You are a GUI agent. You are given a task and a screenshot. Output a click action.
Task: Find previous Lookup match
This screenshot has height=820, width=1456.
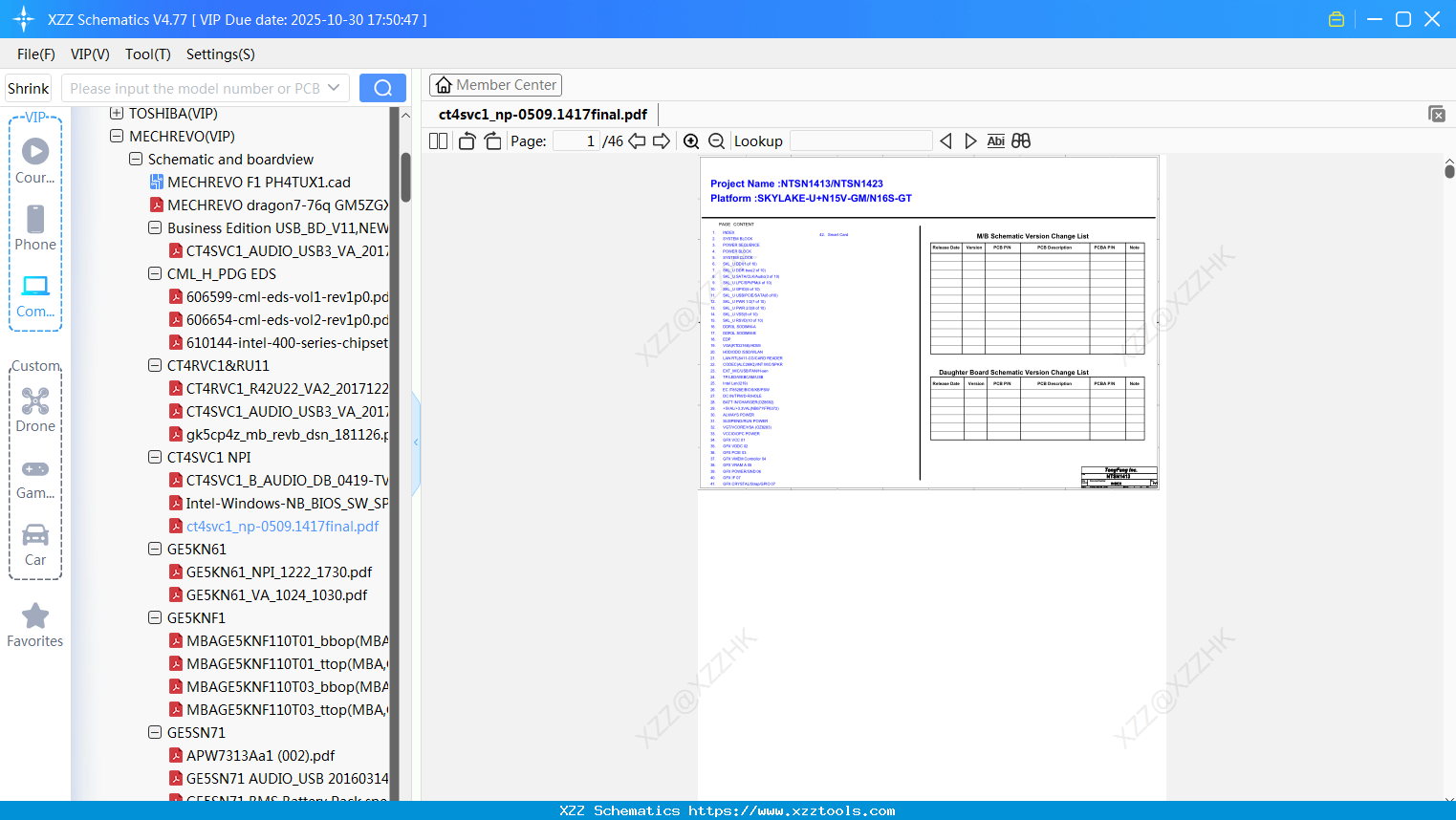click(945, 140)
